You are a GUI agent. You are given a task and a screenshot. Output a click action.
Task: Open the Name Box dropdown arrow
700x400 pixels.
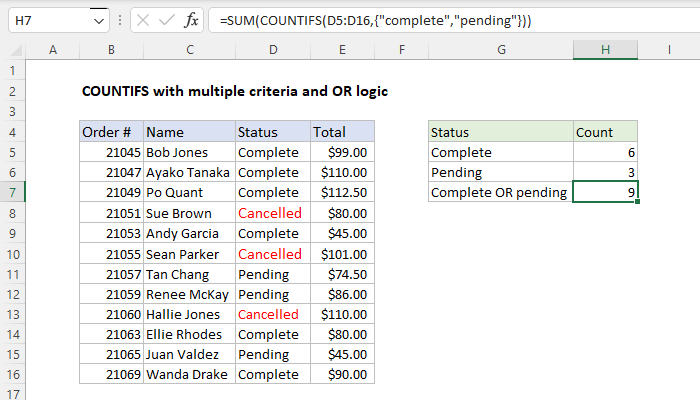(x=97, y=19)
